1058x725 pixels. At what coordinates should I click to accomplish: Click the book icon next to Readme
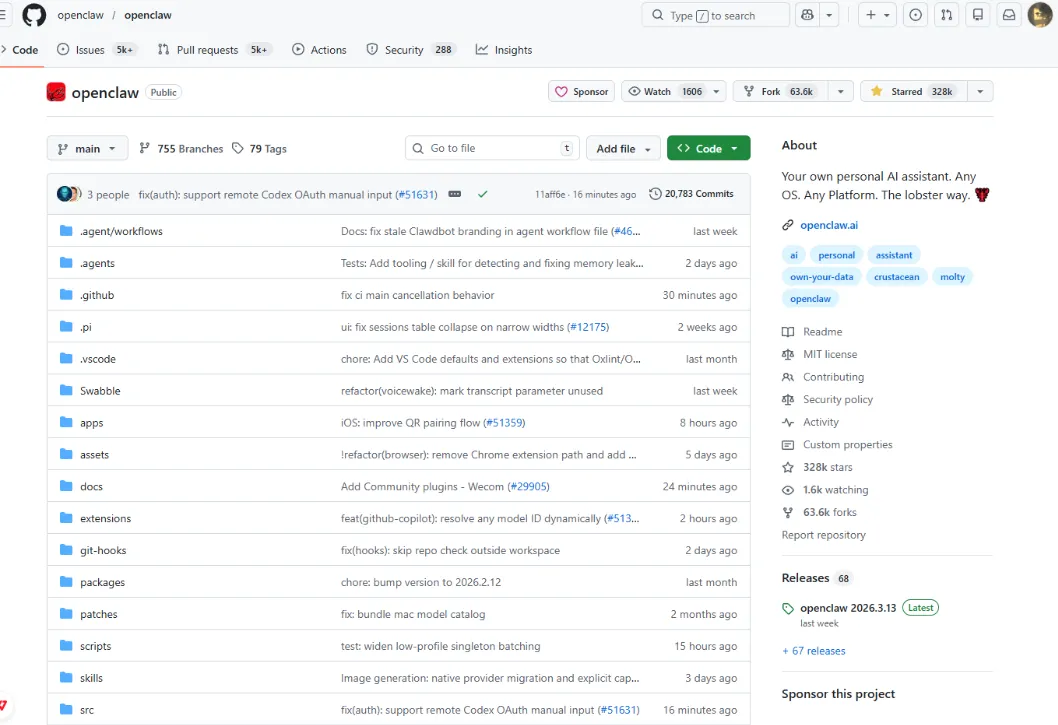(787, 331)
